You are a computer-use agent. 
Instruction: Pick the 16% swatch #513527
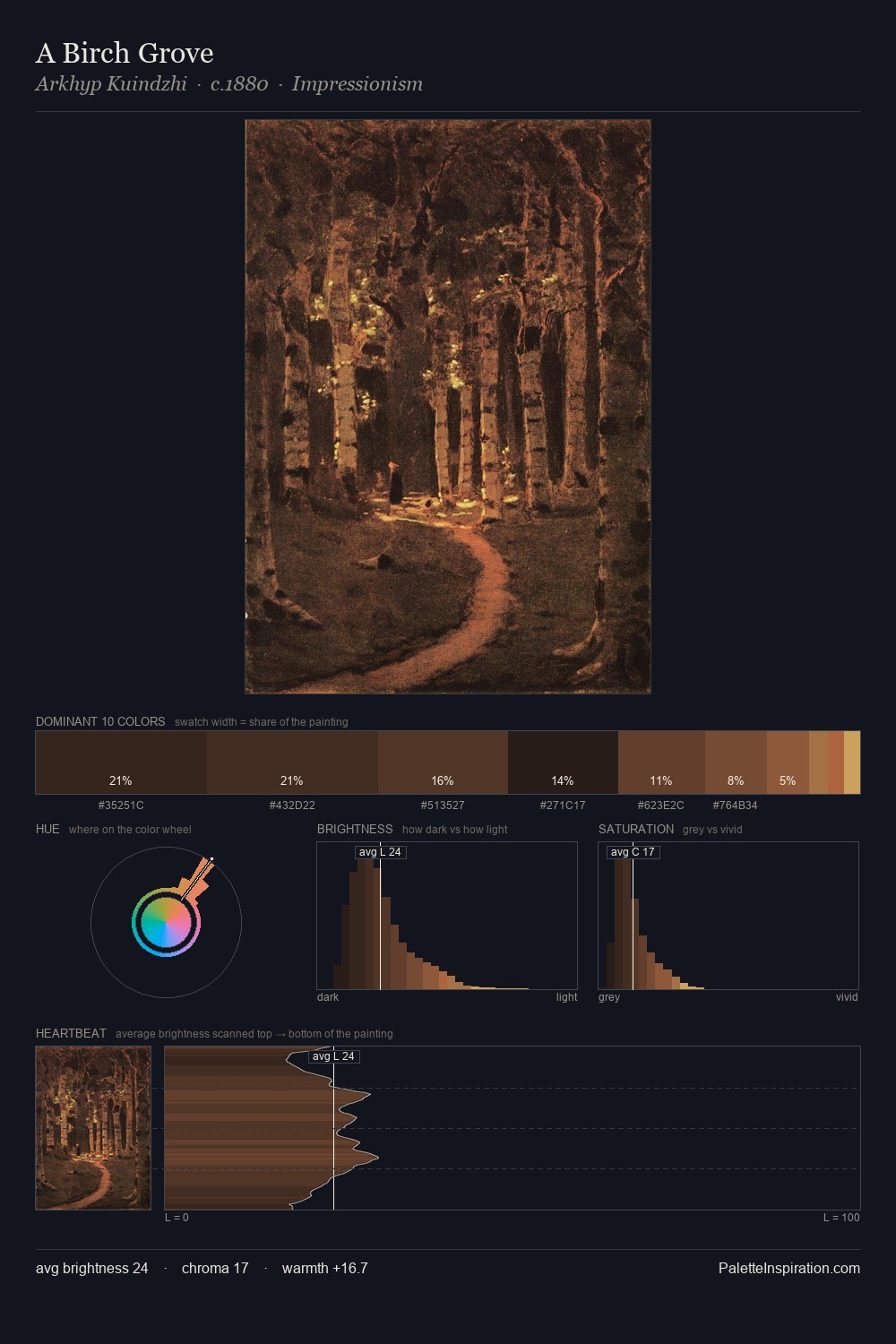[x=443, y=762]
